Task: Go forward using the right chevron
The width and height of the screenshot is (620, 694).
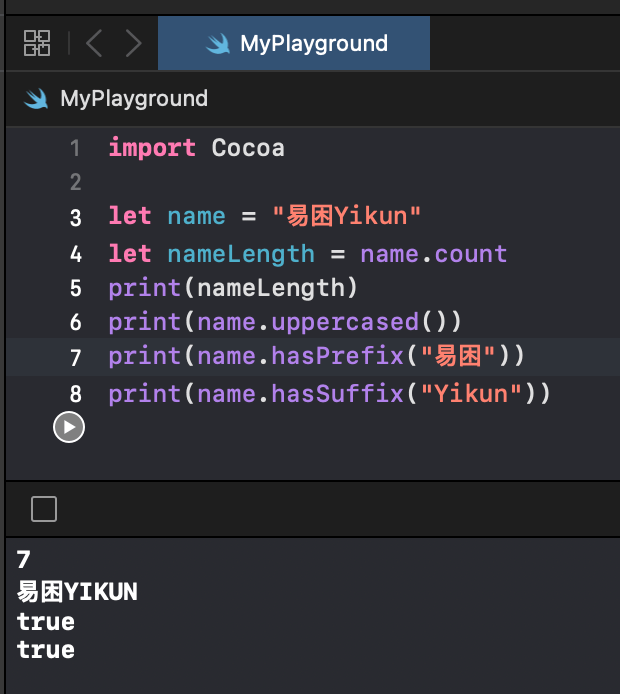Action: pyautogui.click(x=134, y=43)
